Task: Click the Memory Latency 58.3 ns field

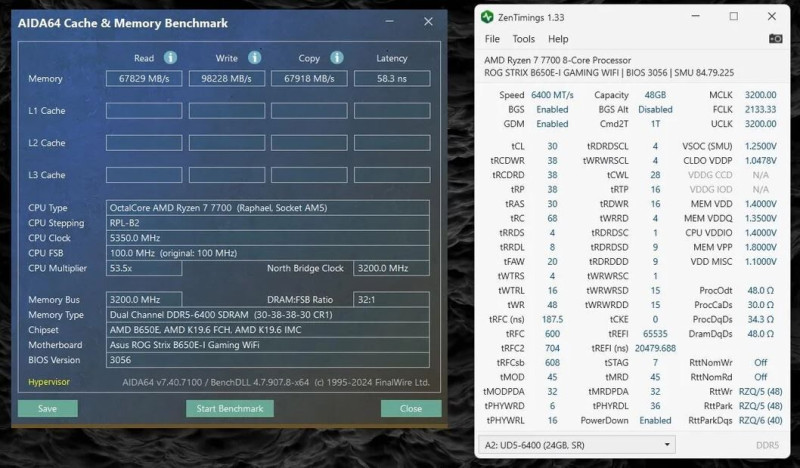Action: [392, 79]
